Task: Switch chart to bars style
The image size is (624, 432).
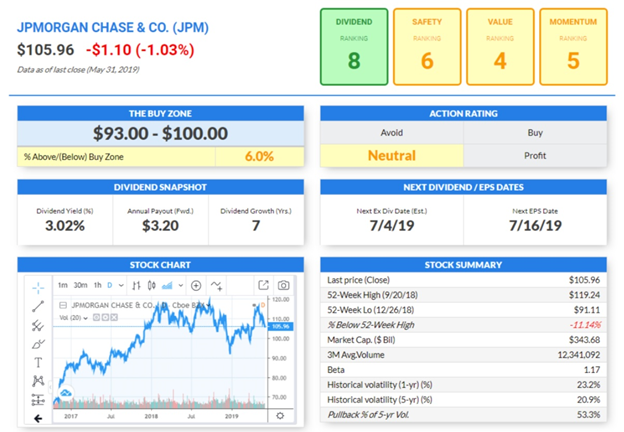Action: tap(136, 285)
